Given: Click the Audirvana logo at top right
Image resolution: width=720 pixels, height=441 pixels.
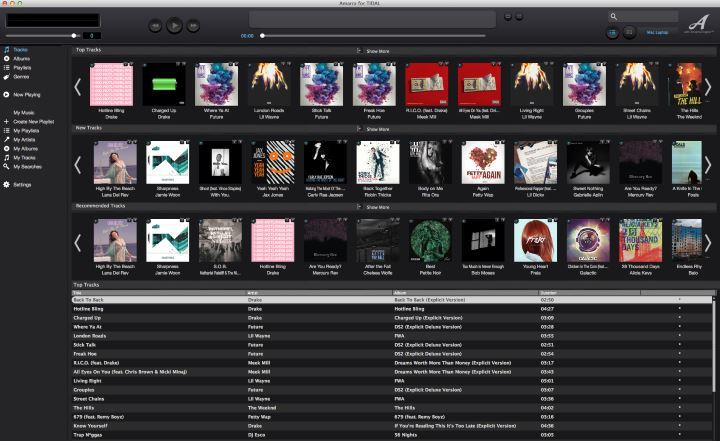Looking at the screenshot, I should (698, 23).
